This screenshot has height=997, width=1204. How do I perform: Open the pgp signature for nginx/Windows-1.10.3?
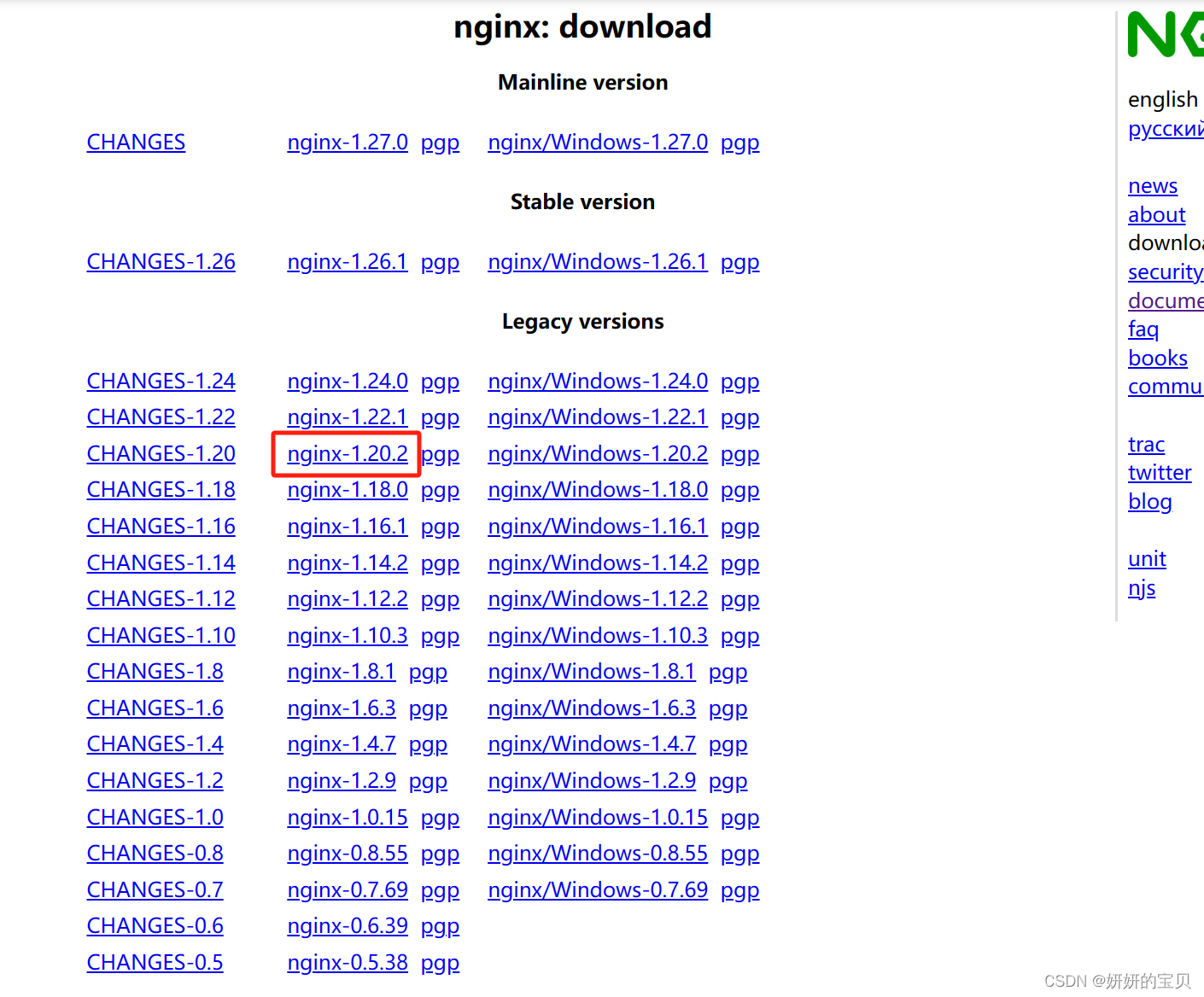(739, 636)
